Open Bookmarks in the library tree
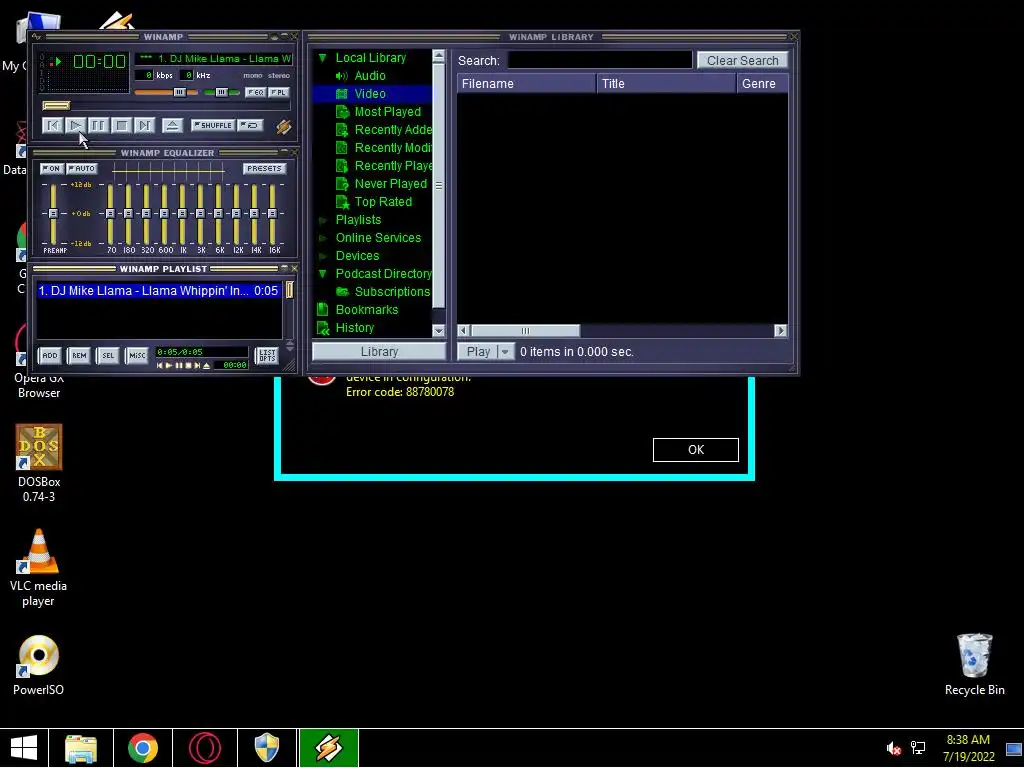Viewport: 1024px width, 768px height. (x=366, y=310)
